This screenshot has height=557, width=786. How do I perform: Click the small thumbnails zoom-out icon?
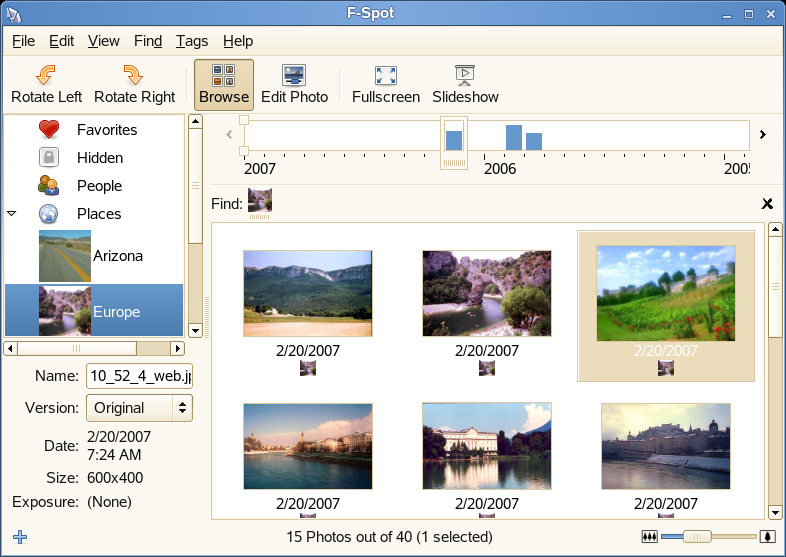tap(649, 537)
